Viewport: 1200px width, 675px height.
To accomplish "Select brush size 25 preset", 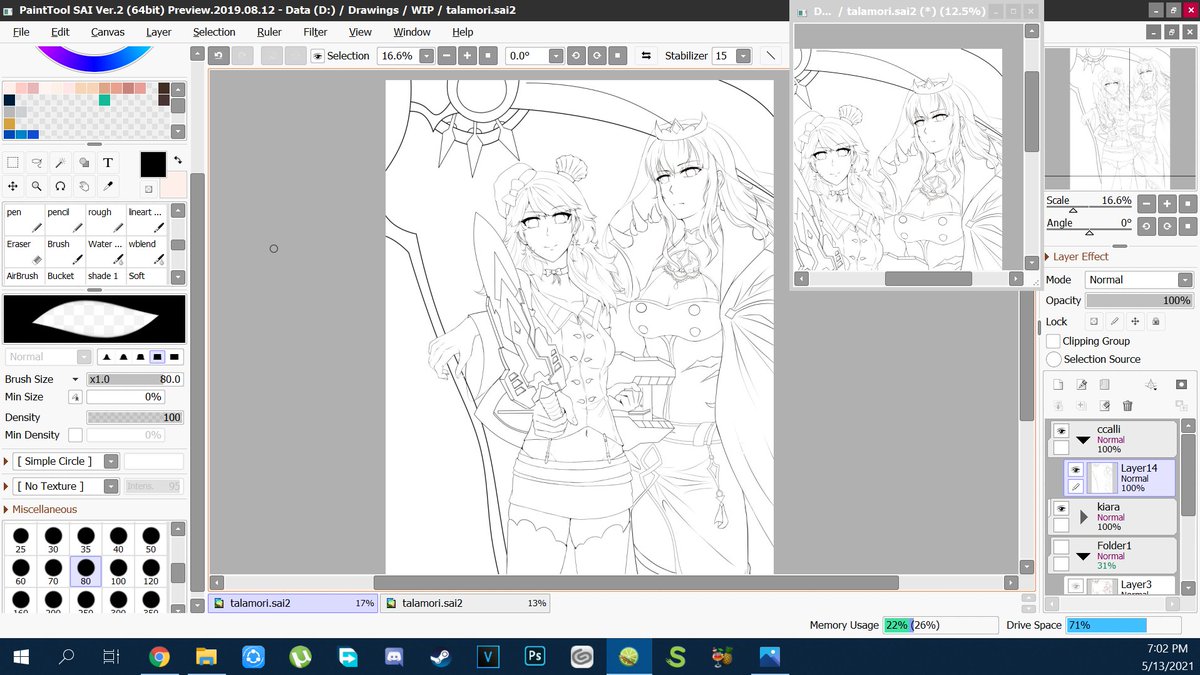I will click(20, 539).
